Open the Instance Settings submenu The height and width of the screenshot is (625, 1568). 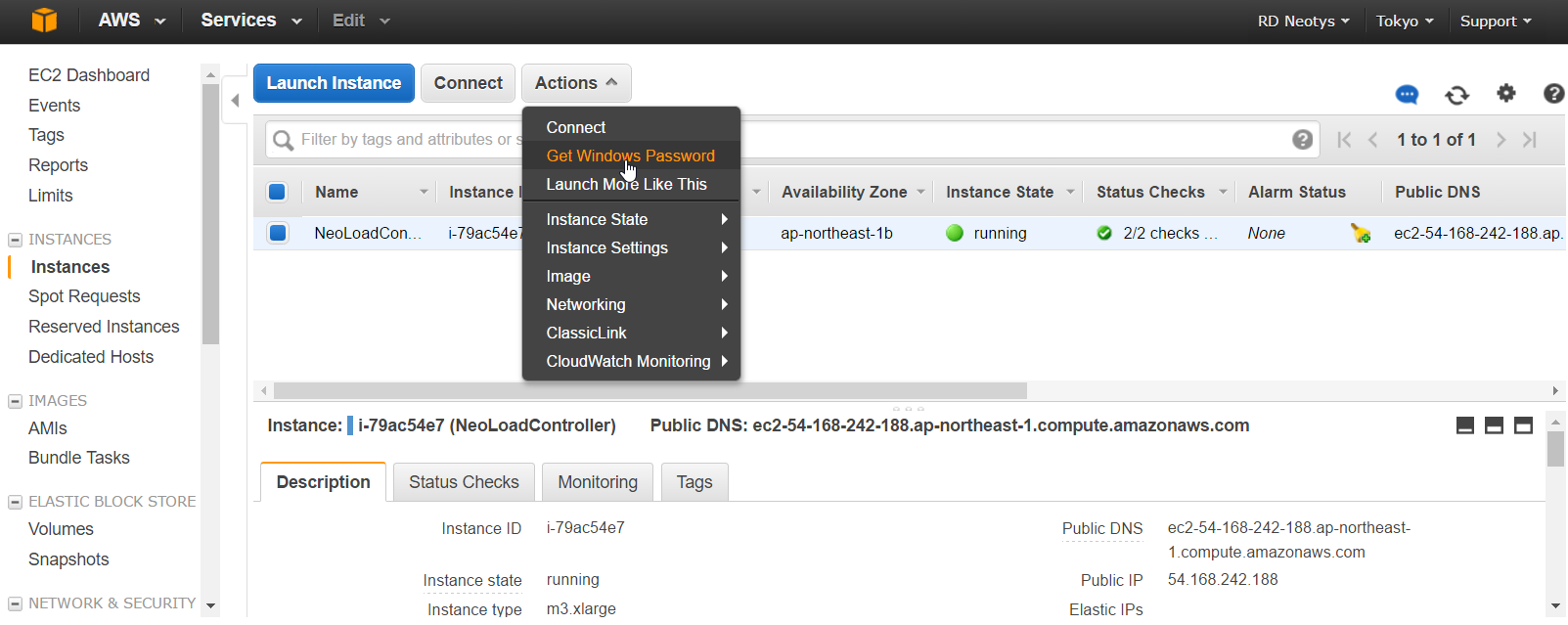631,247
